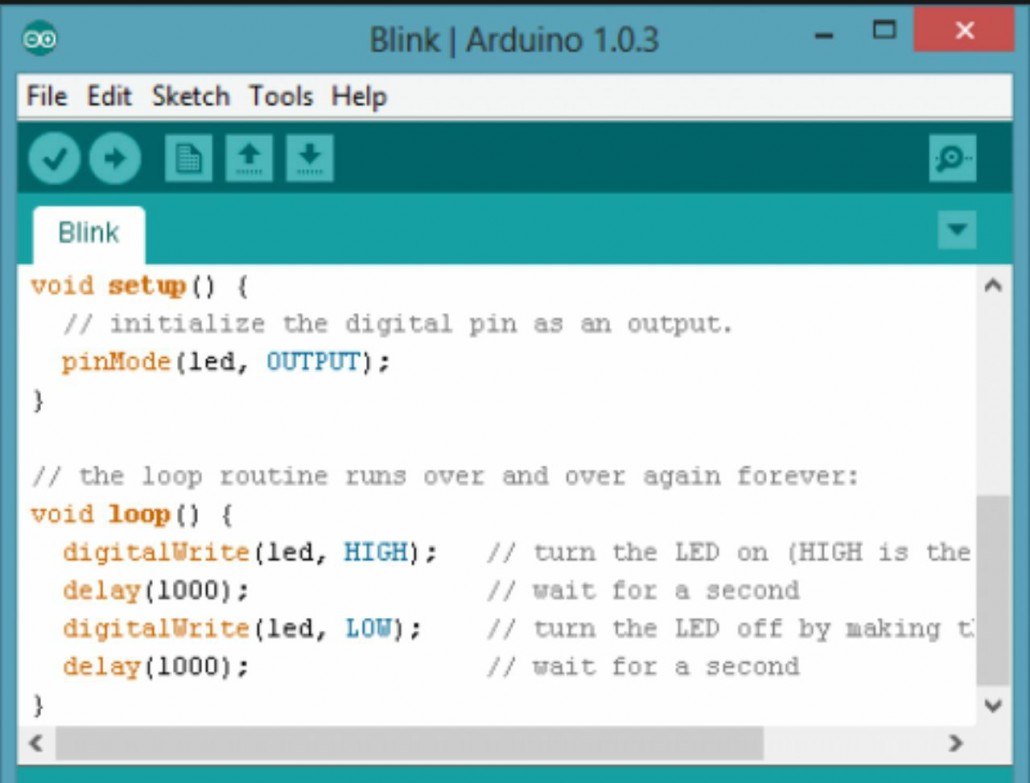Click the horizontal scrollbar left arrow

point(36,743)
